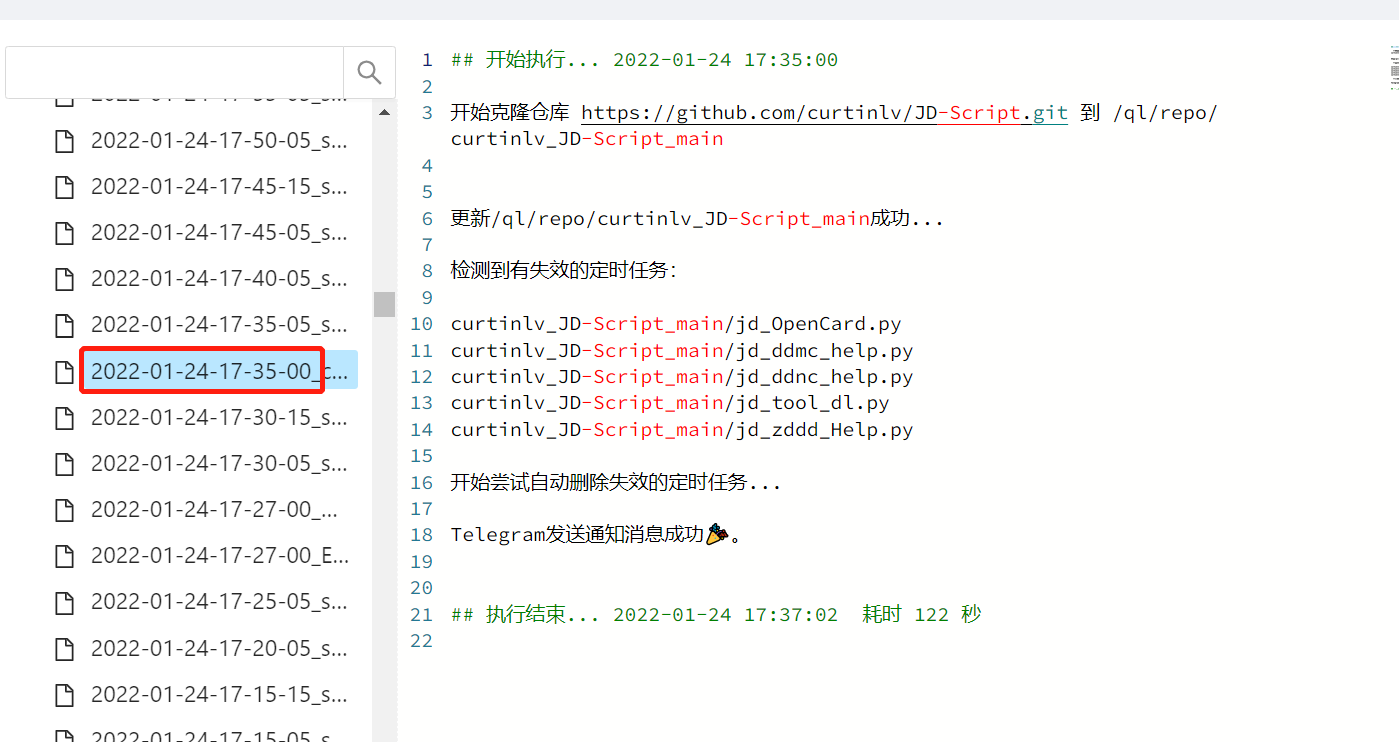Choose the 2022-01-24-17-30-15_s log file
Viewport: 1399px width, 742px height.
pyautogui.click(x=219, y=417)
